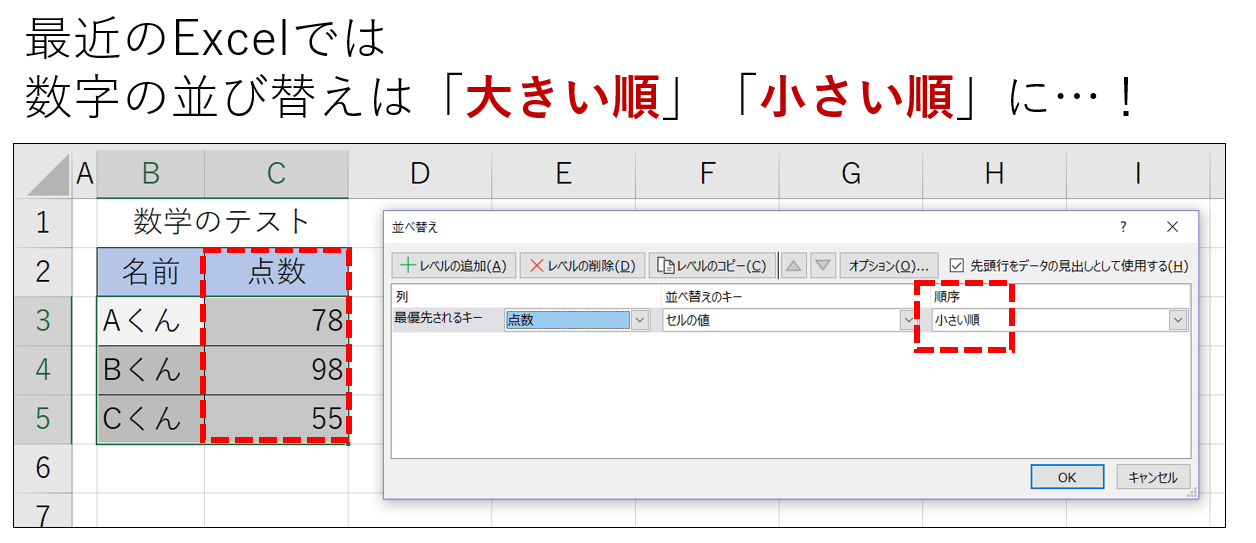
Task: Close the 並べ替え dialog with the X
Action: click(x=1172, y=227)
